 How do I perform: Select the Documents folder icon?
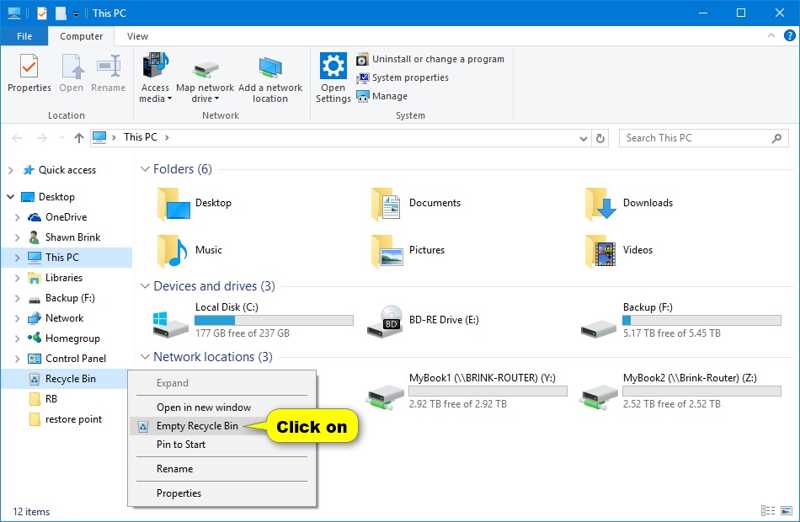click(x=387, y=204)
